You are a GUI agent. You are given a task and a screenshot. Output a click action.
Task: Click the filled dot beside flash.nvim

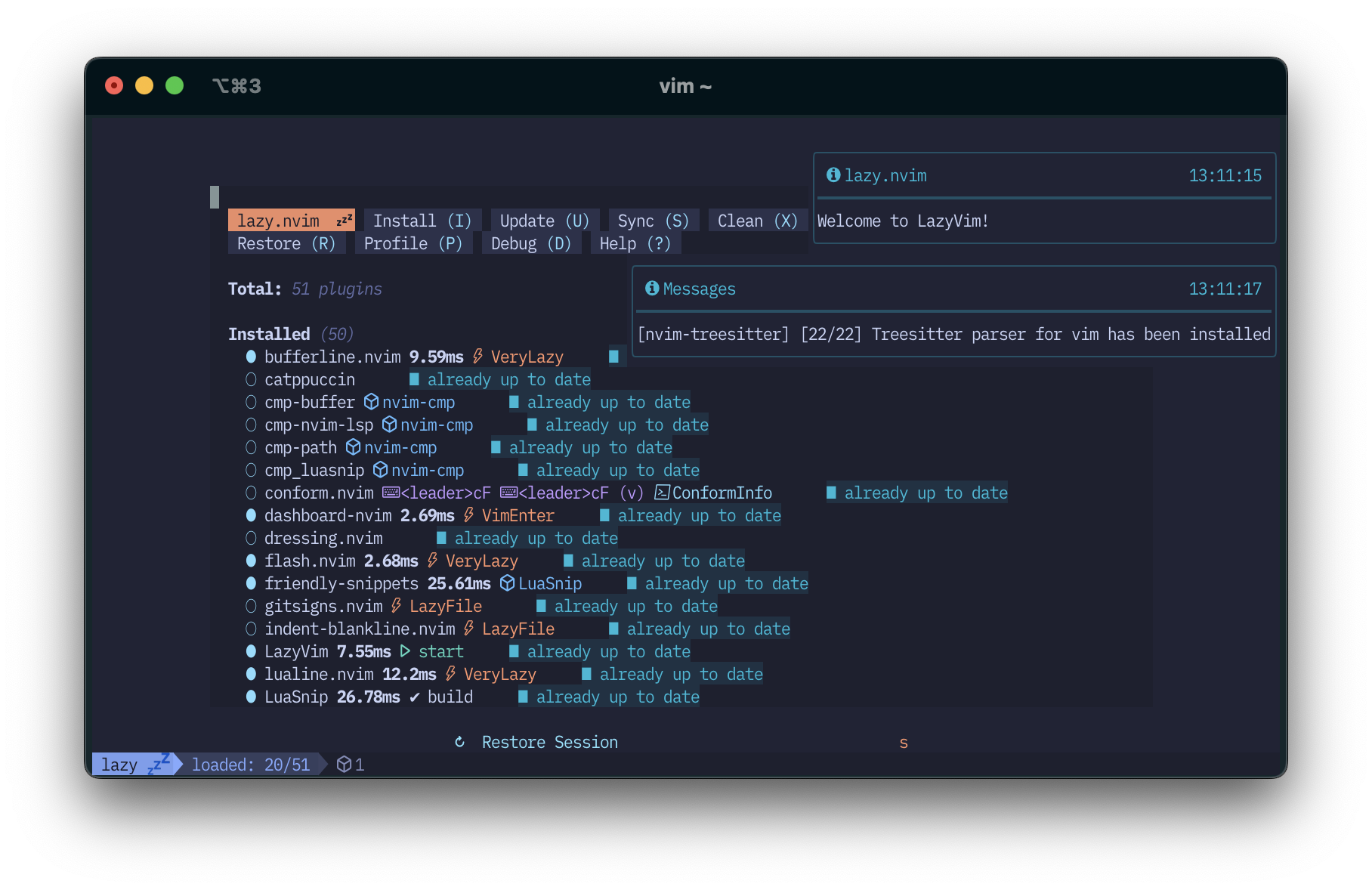coord(250,560)
